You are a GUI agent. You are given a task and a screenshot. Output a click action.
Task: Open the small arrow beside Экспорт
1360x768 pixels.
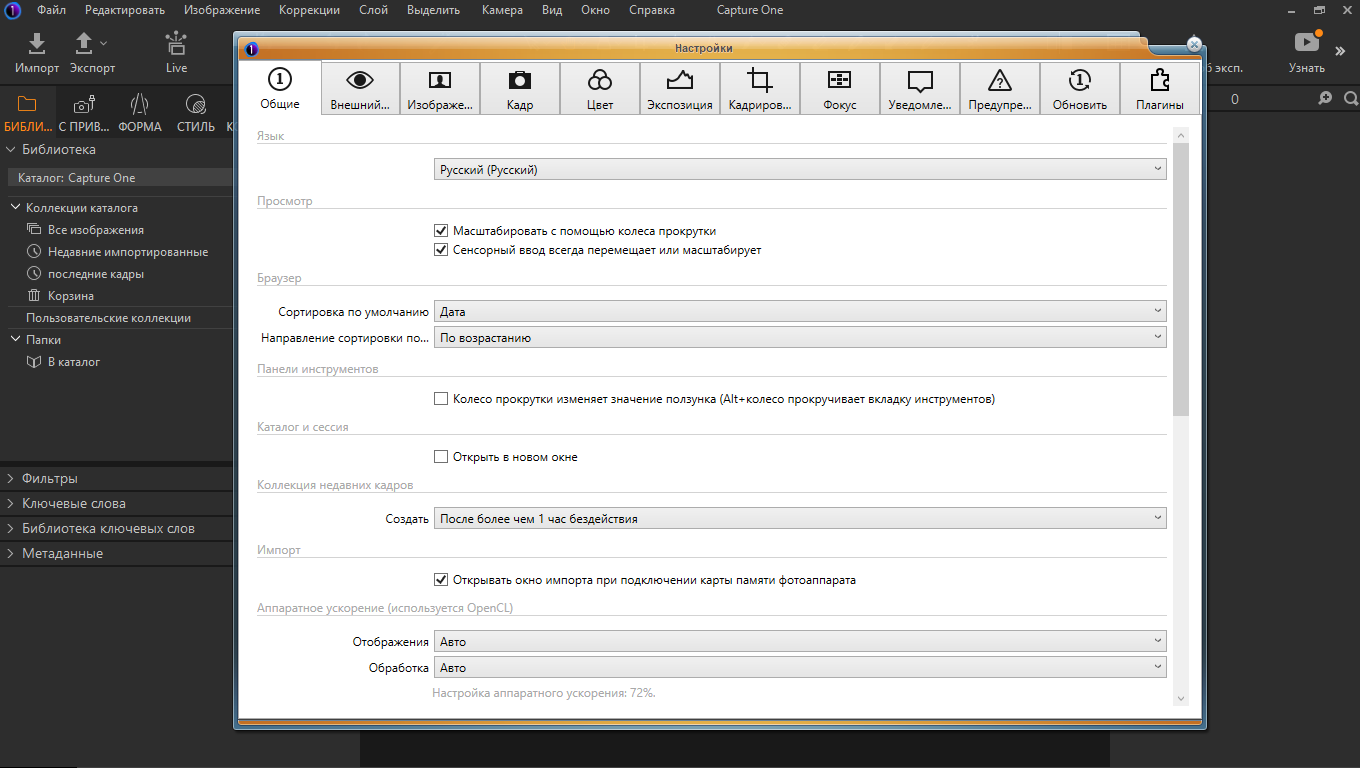tap(104, 44)
